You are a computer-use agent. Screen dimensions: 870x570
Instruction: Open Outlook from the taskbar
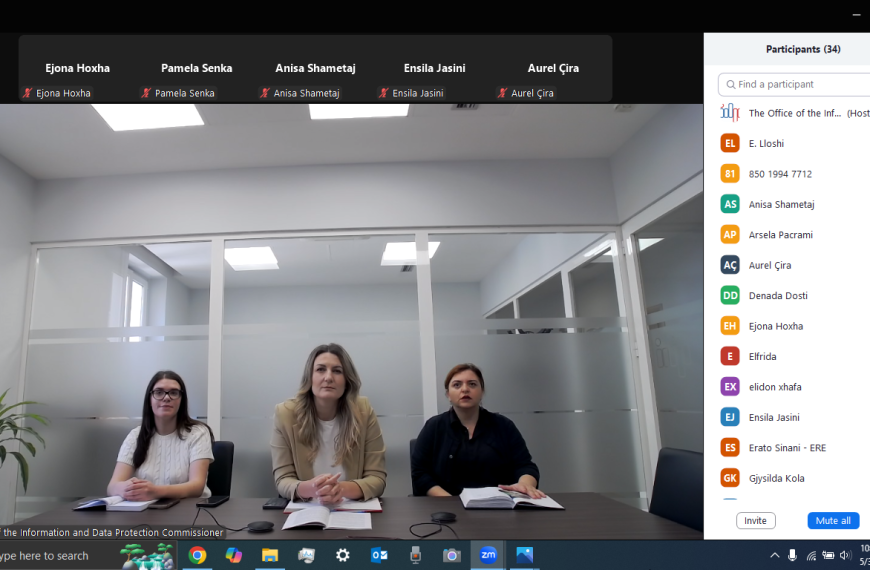[379, 555]
